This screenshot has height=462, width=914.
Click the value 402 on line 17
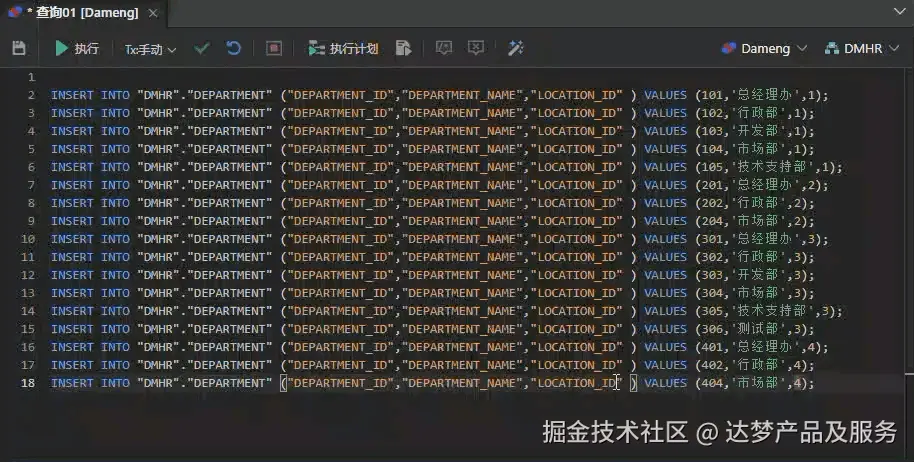pyautogui.click(x=712, y=365)
